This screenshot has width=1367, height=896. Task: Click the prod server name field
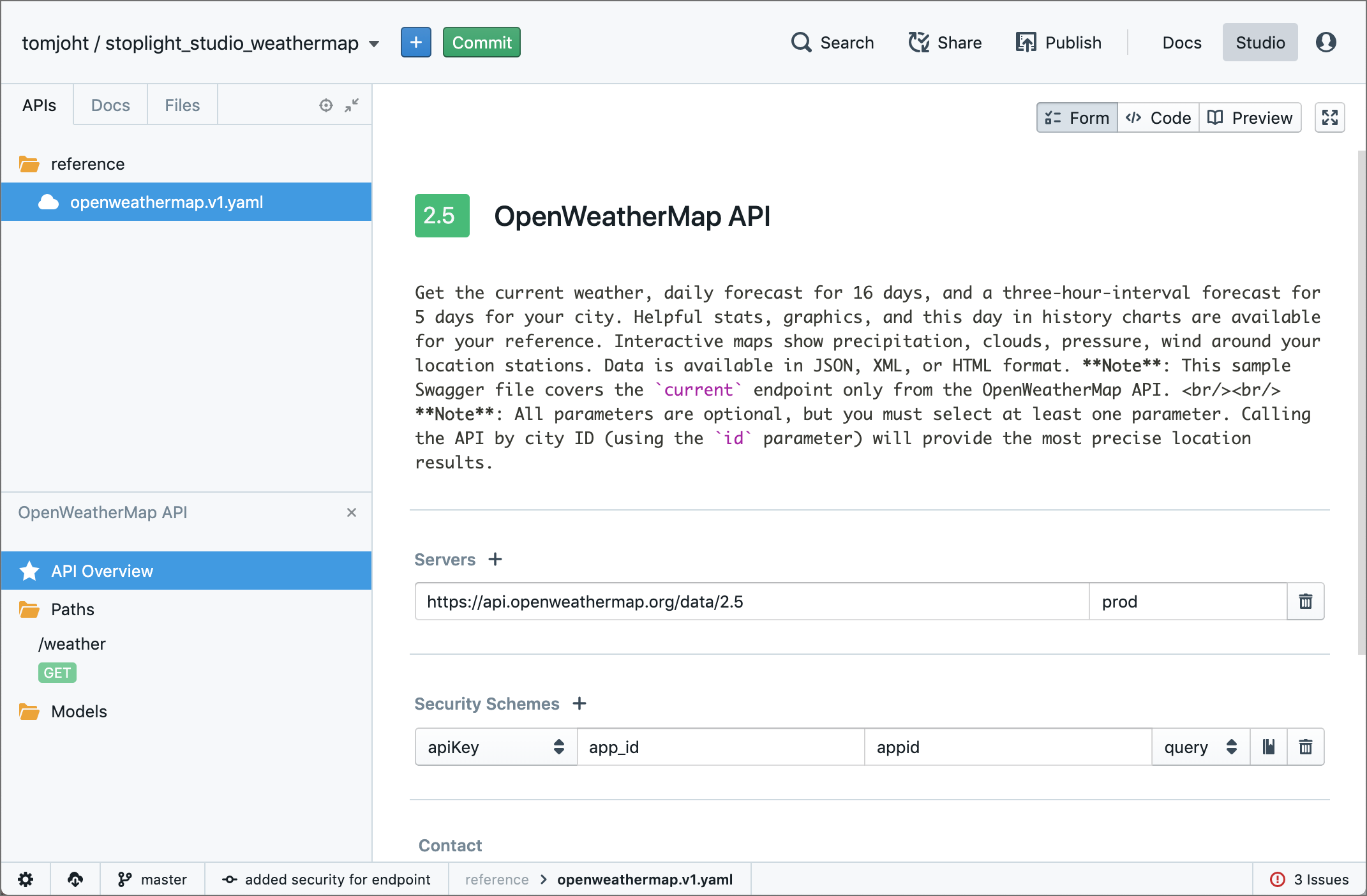[1188, 601]
